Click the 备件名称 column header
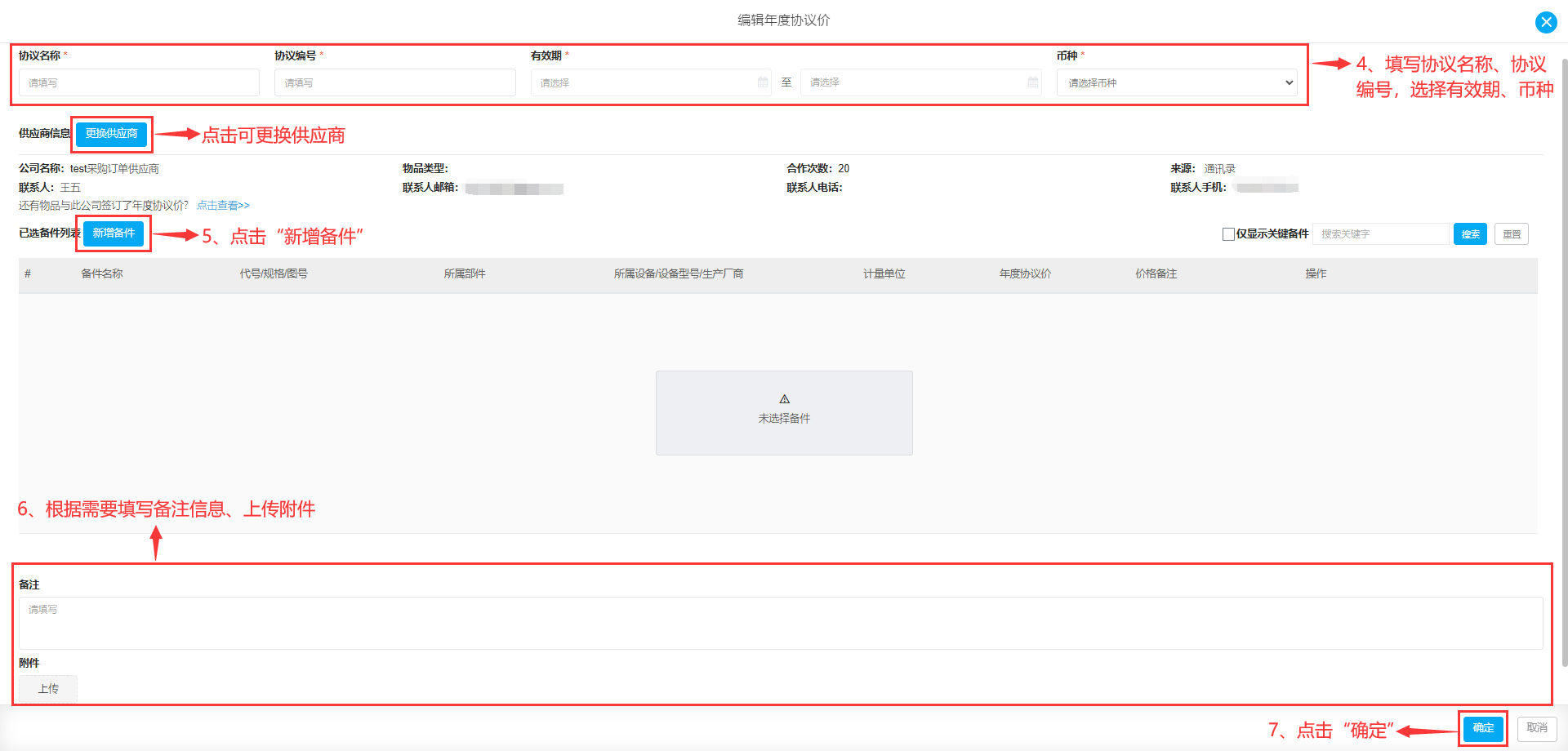This screenshot has height=751, width=1568. point(102,274)
